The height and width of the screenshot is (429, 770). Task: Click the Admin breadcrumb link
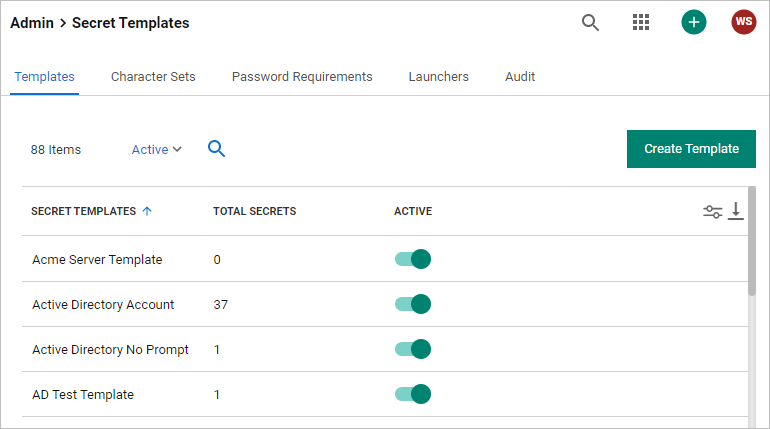[x=32, y=22]
